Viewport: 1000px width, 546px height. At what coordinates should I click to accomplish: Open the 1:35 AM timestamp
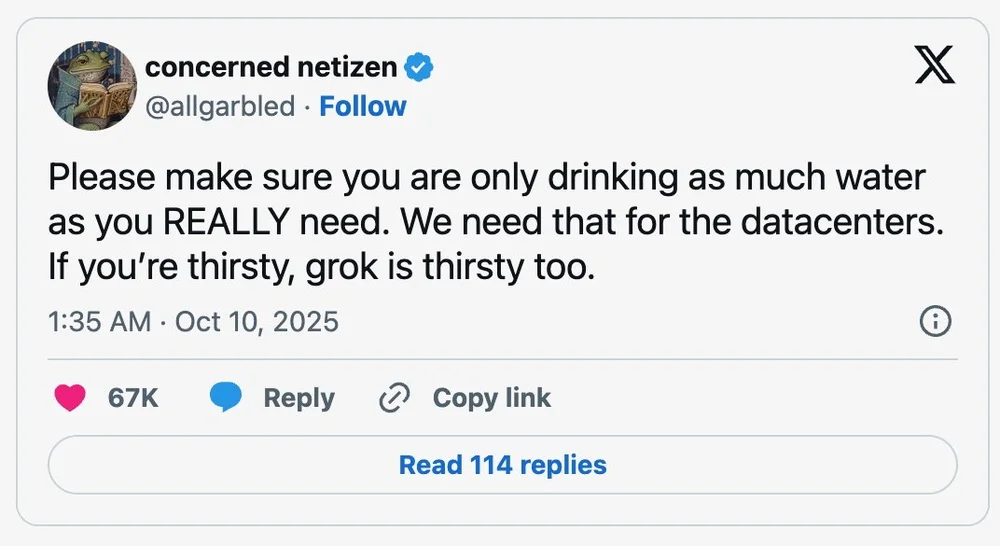click(99, 322)
